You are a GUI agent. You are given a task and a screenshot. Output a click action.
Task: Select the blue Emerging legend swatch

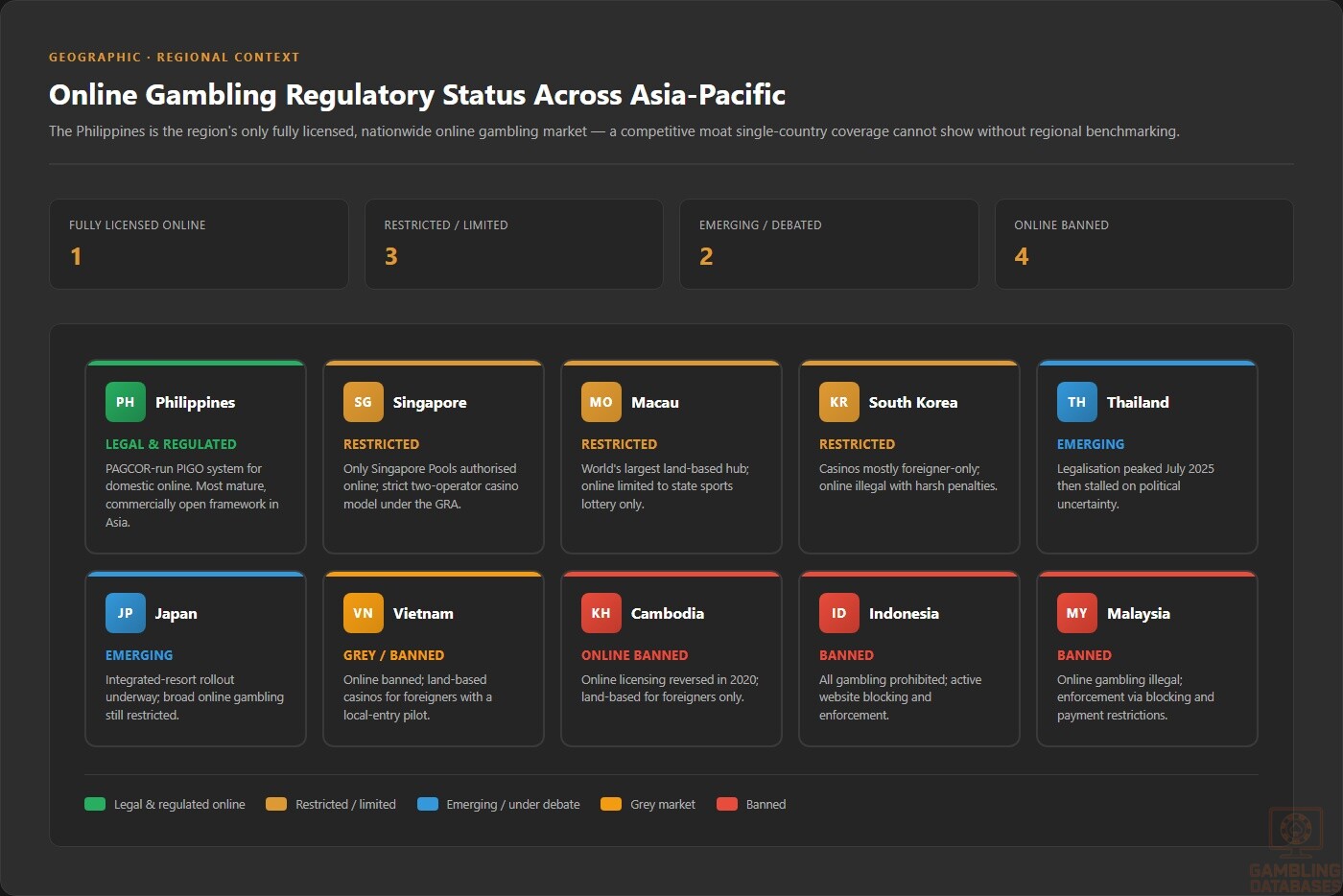pos(428,804)
